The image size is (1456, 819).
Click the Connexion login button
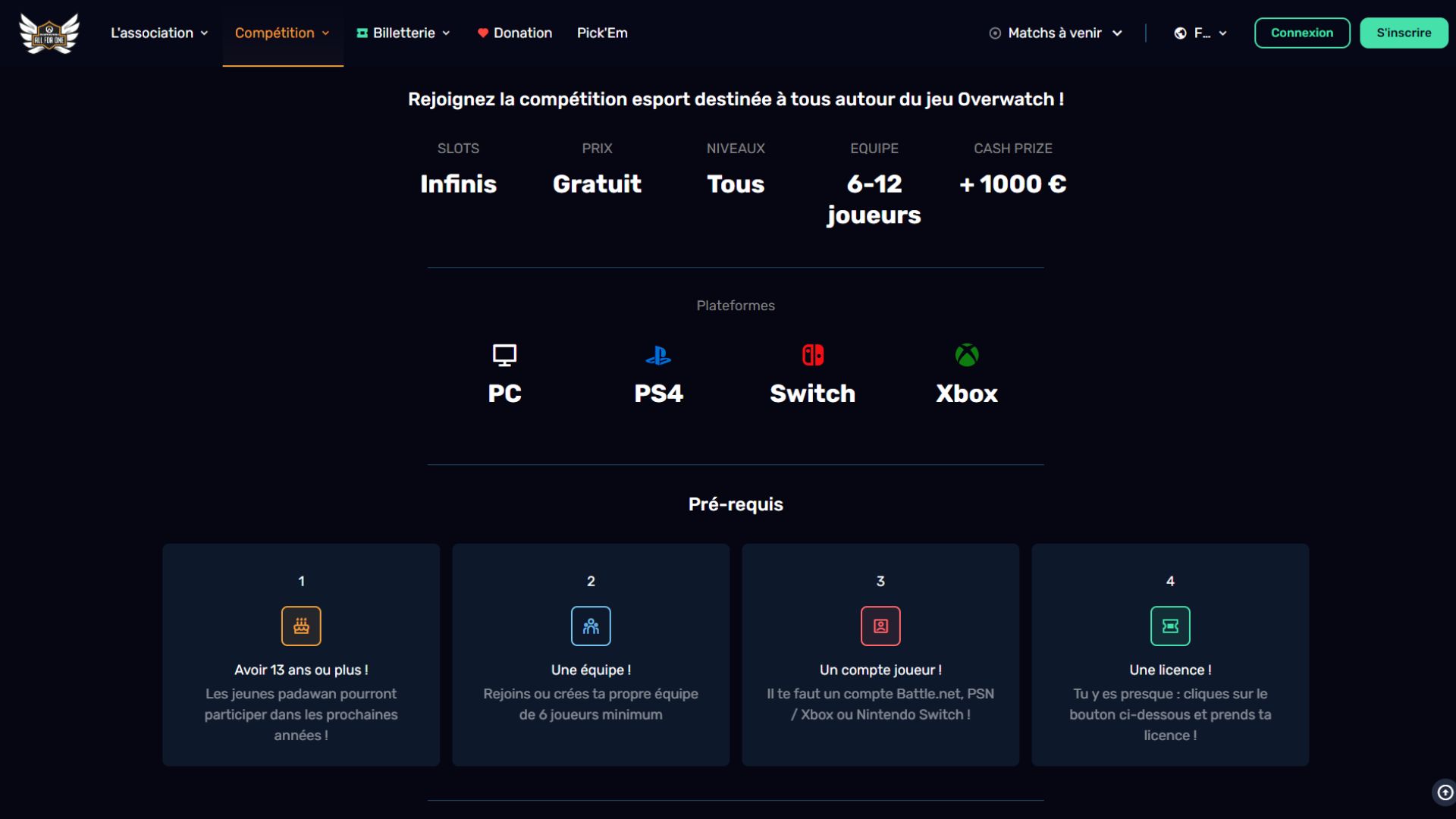(x=1301, y=33)
